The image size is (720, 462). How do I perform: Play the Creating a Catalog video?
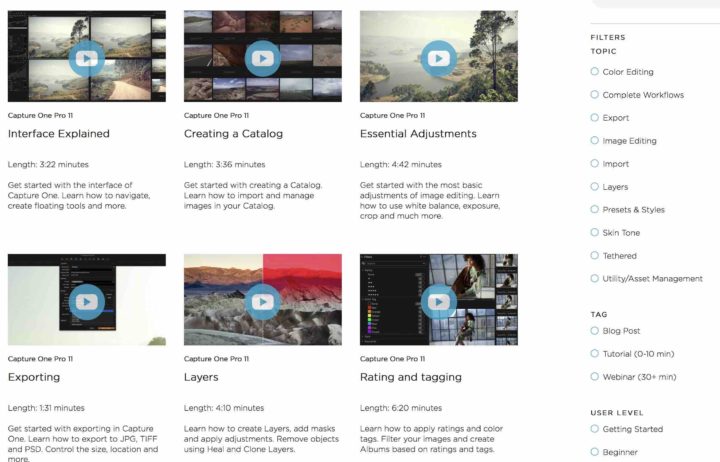coord(263,58)
